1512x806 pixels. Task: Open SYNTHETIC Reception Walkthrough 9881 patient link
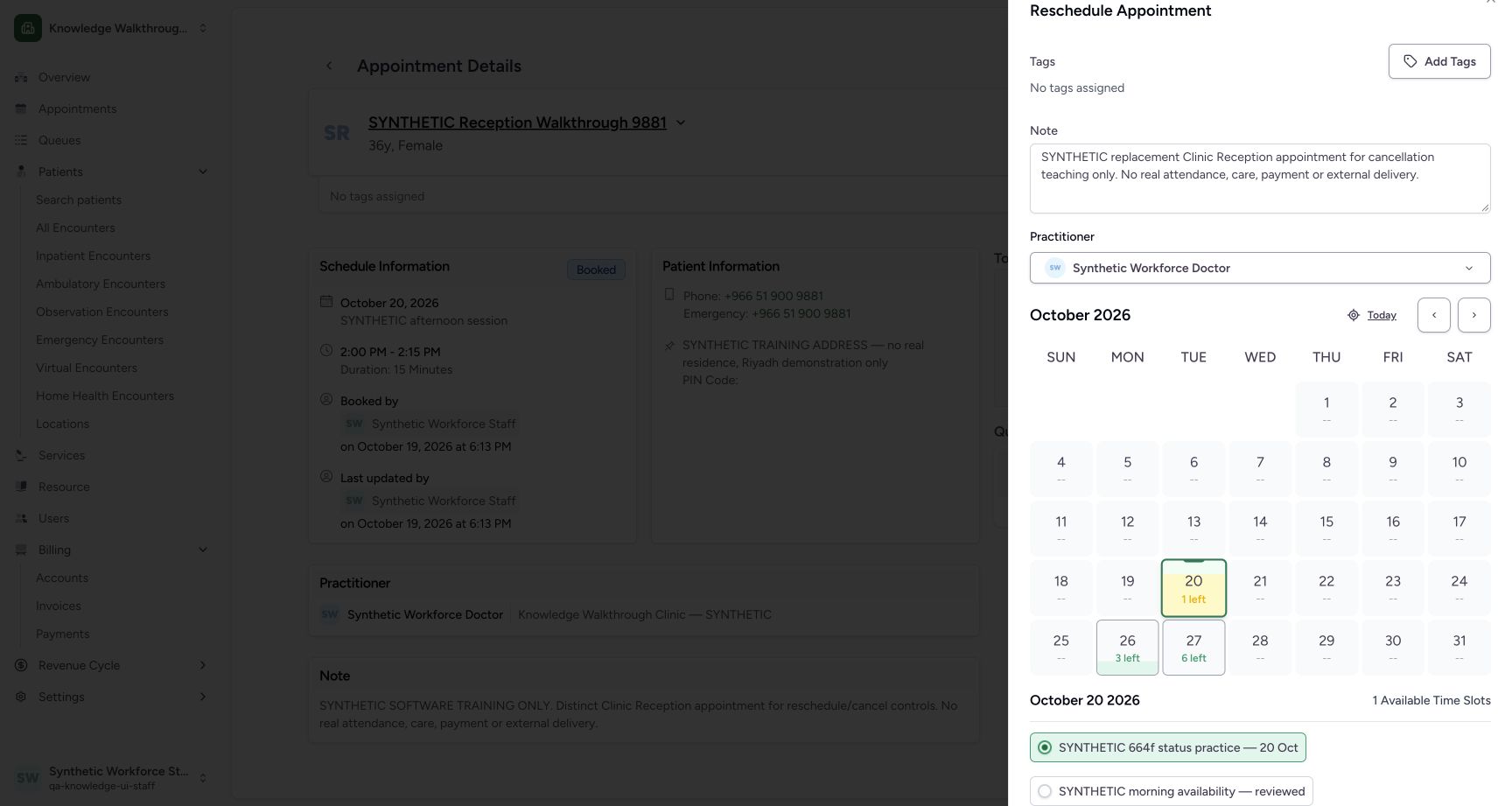pyautogui.click(x=517, y=123)
